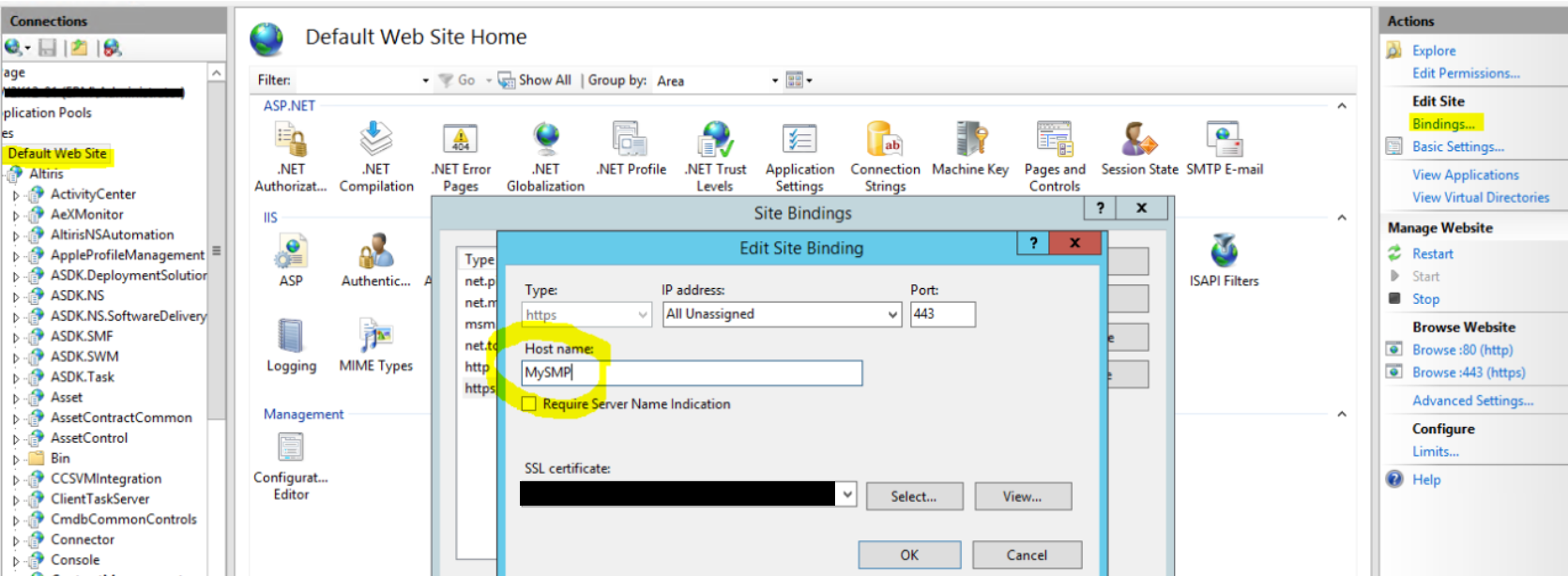Click the save icon in Connections toolbar
This screenshot has width=1568, height=576.
pyautogui.click(x=47, y=48)
